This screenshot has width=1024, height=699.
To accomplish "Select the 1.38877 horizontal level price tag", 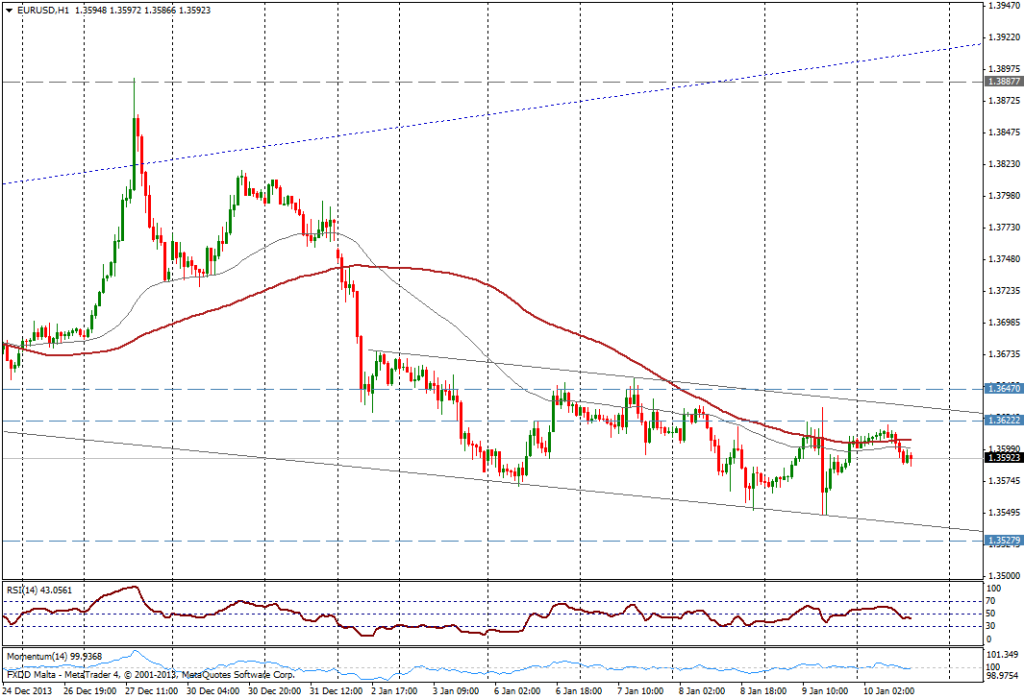I will (1002, 81).
